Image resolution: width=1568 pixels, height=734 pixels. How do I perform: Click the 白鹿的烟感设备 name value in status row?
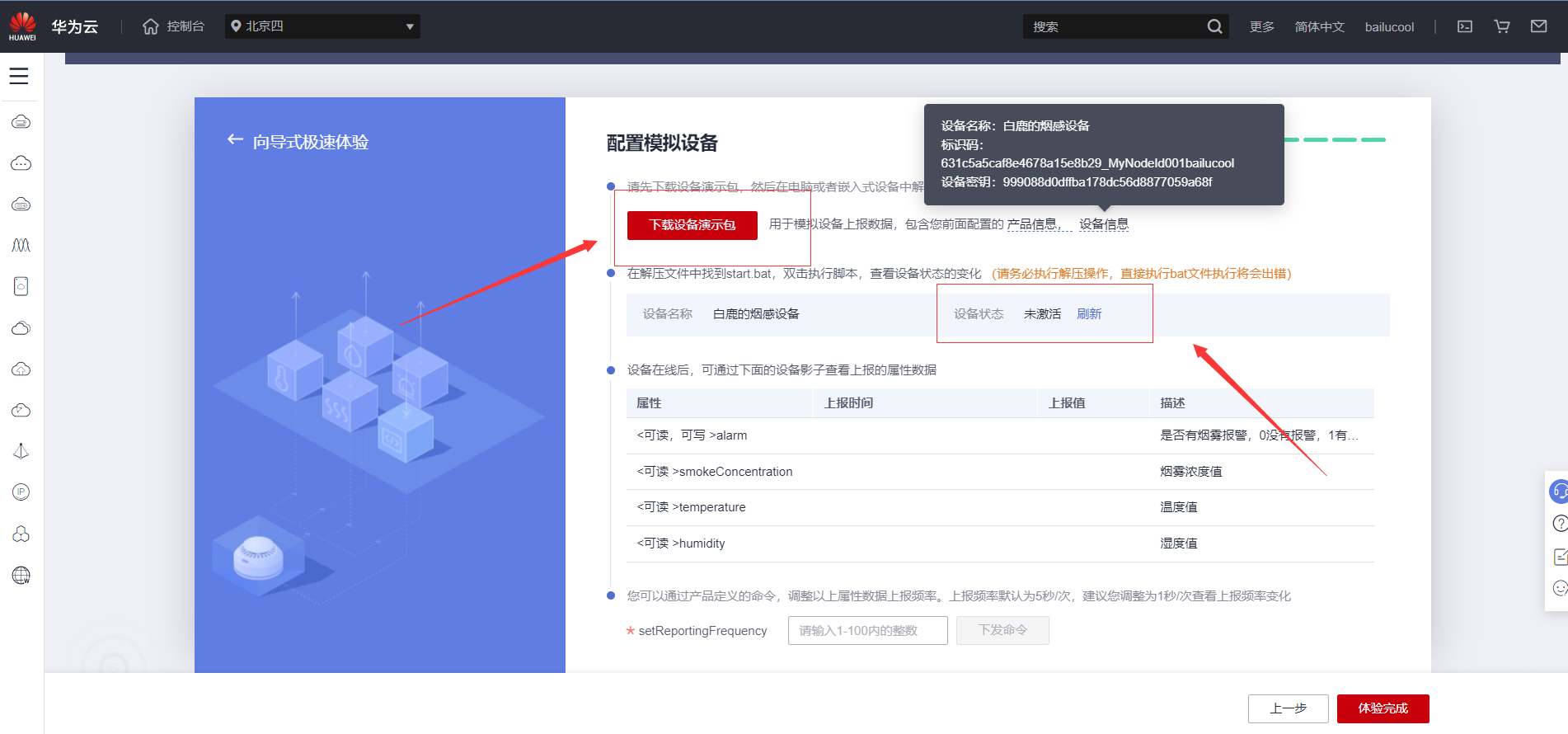pos(756,314)
